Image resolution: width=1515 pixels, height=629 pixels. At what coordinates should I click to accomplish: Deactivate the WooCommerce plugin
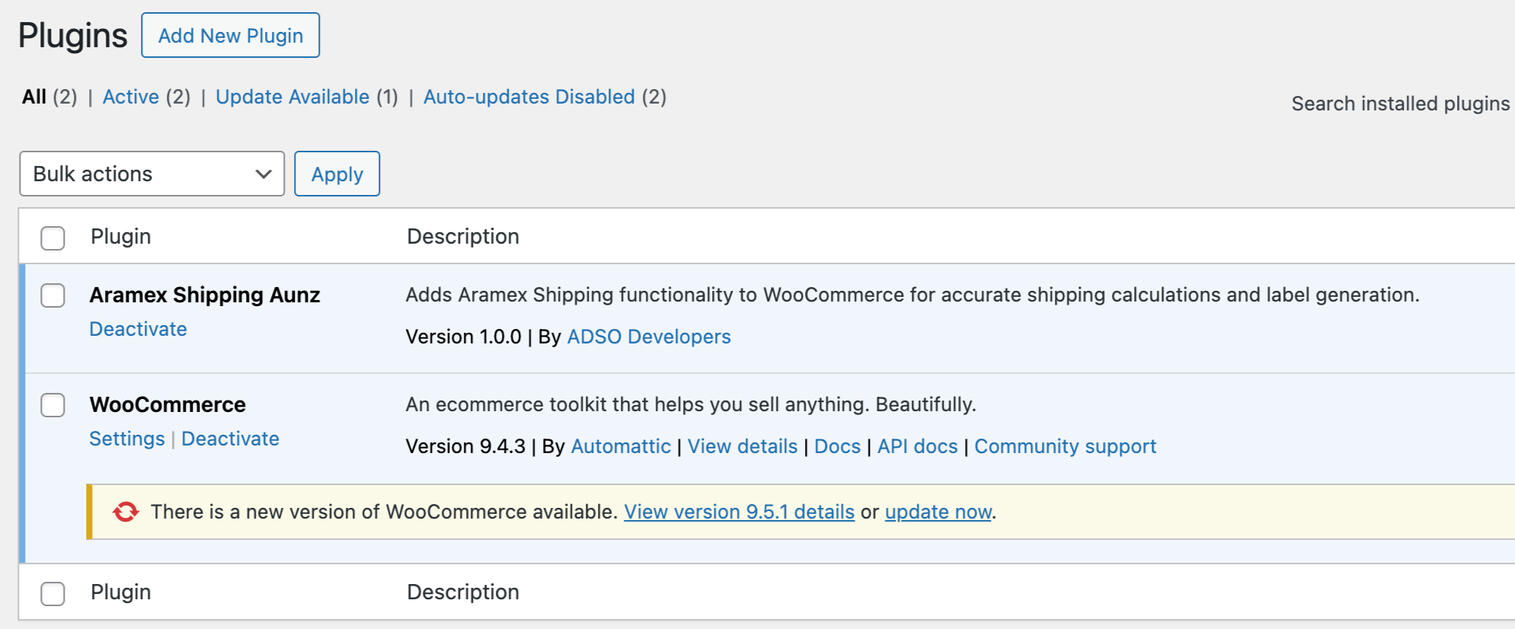pos(230,439)
